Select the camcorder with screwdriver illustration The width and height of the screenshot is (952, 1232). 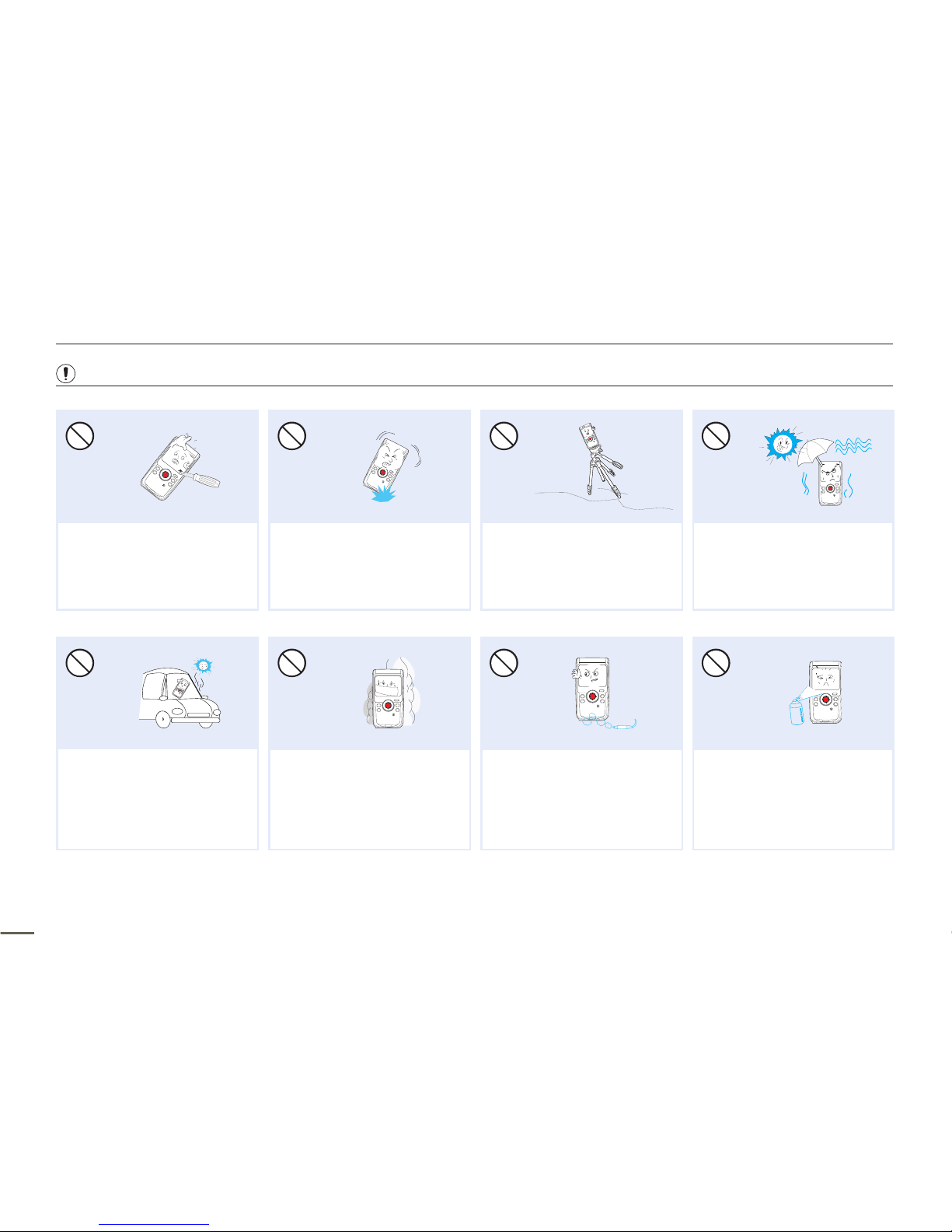coord(180,465)
